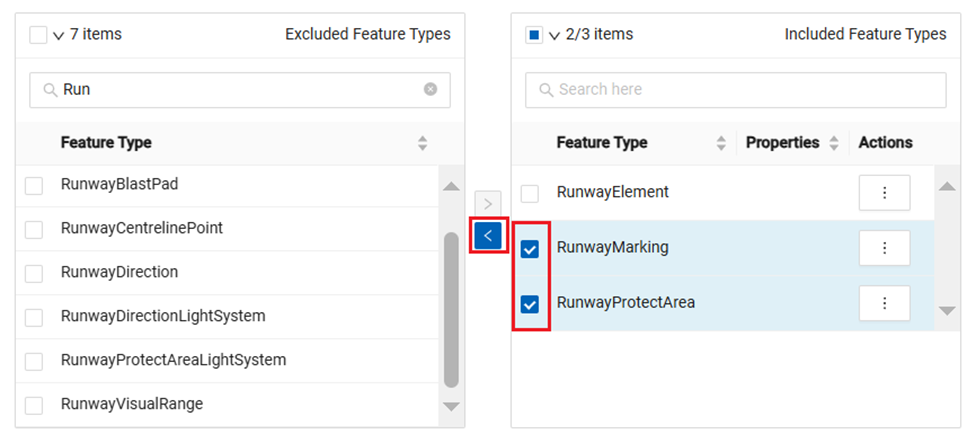Click search magnifier in Included Feature Types
976x443 pixels.
pos(546,90)
